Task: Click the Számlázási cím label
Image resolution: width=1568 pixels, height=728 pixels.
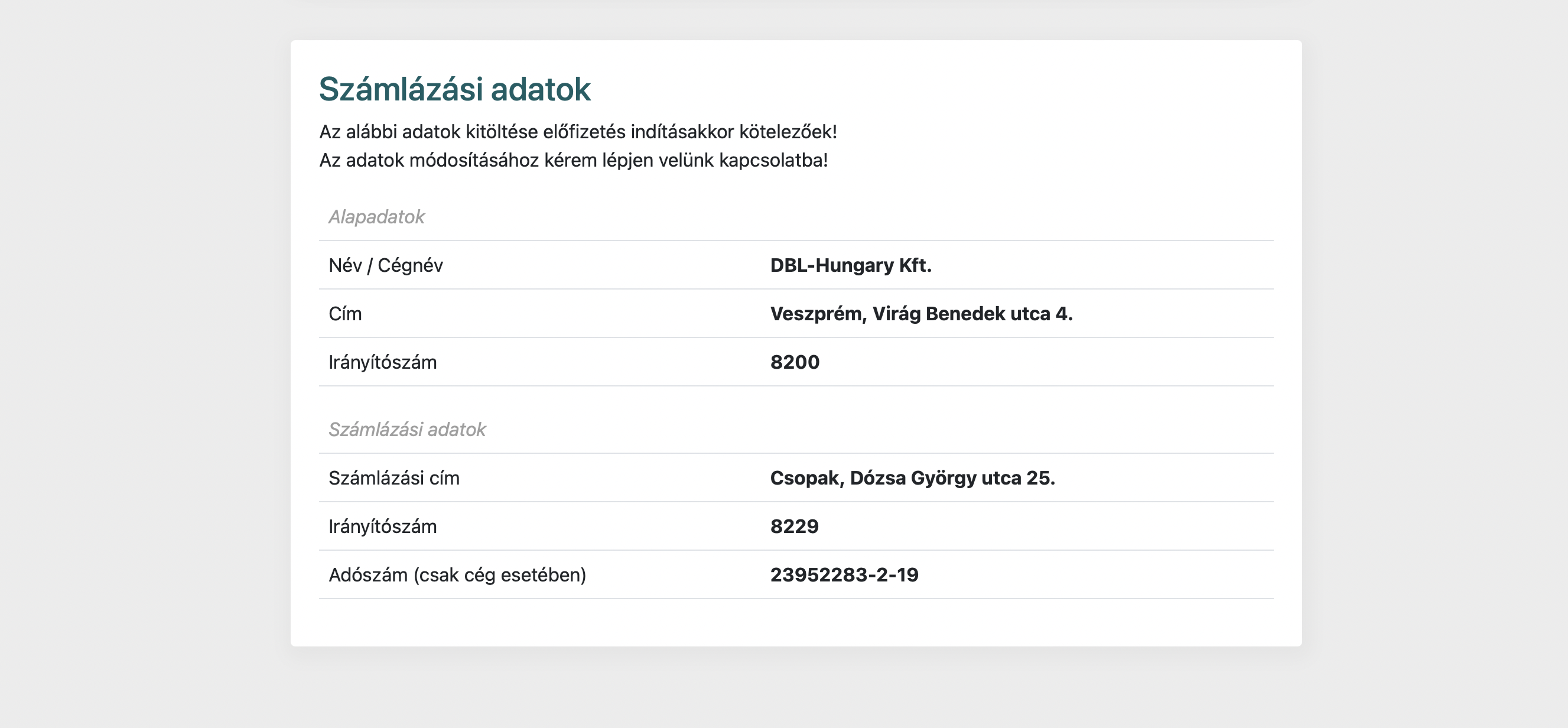Action: tap(394, 479)
